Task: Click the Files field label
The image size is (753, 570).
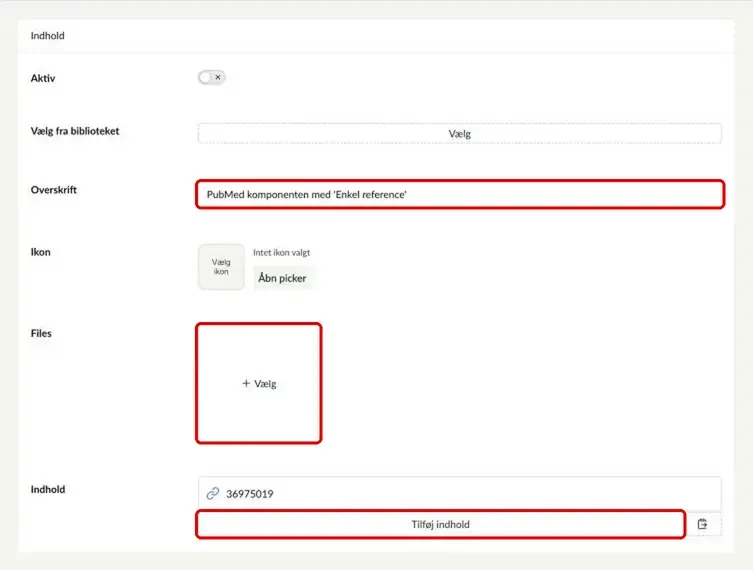Action: coord(41,333)
